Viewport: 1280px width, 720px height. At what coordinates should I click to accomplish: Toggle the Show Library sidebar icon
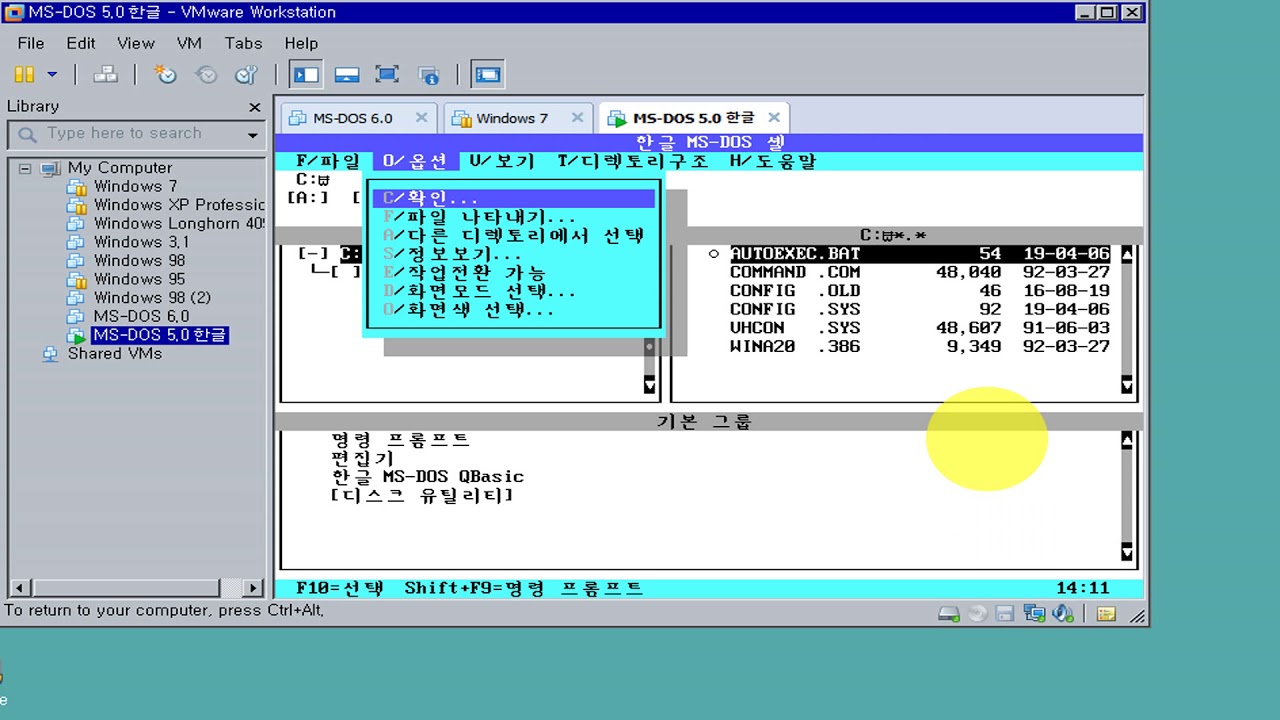pos(306,74)
